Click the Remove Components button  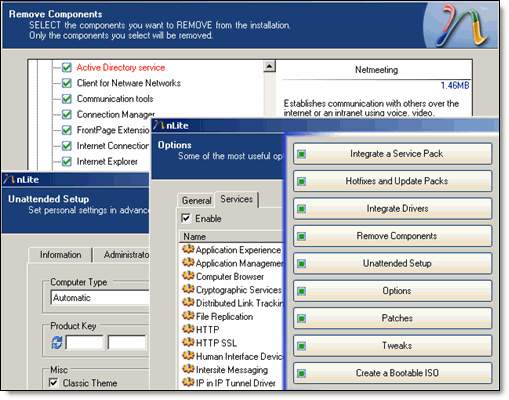pyautogui.click(x=393, y=236)
